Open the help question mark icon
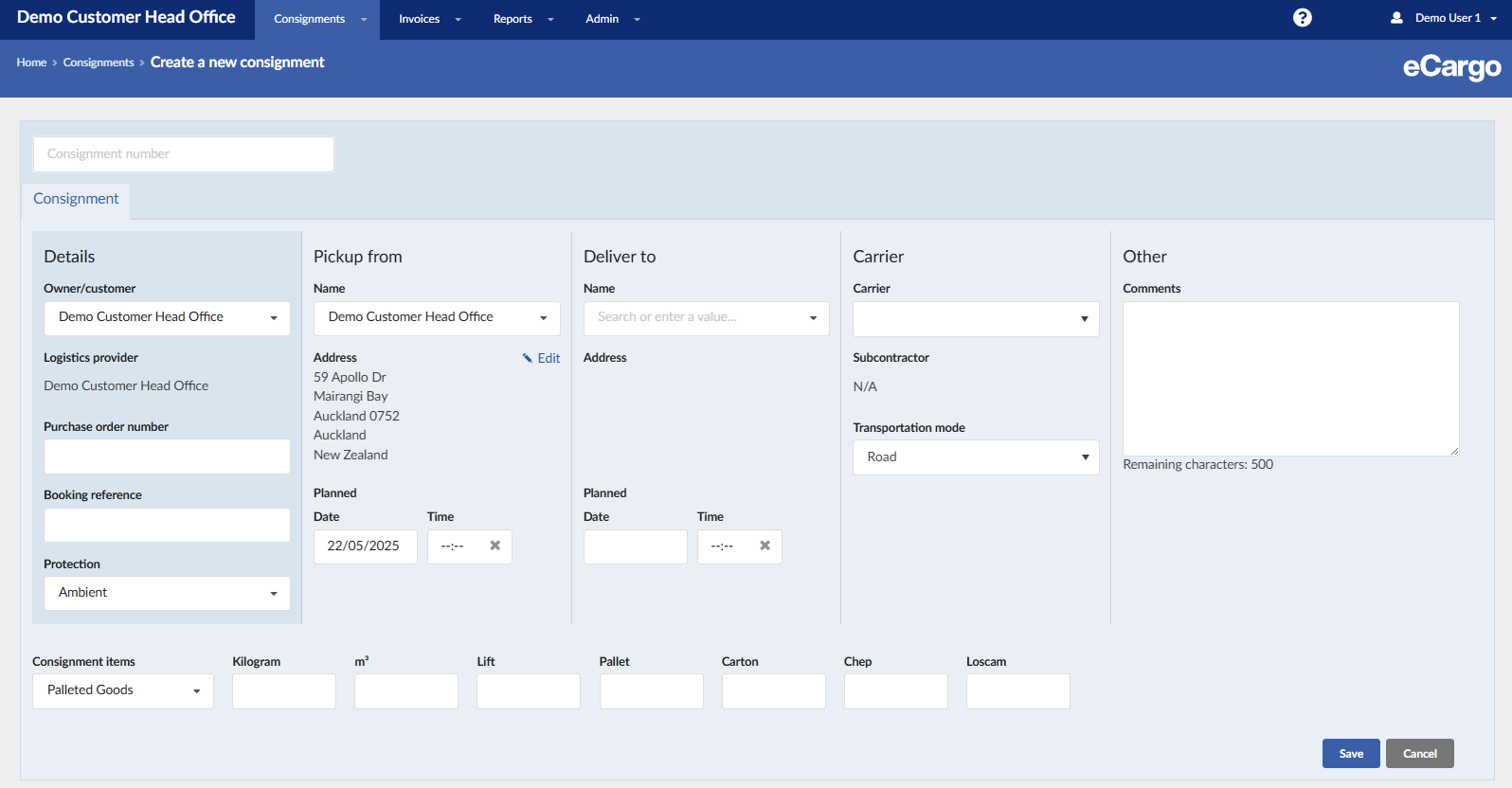Viewport: 1512px width, 788px height. point(1303,18)
